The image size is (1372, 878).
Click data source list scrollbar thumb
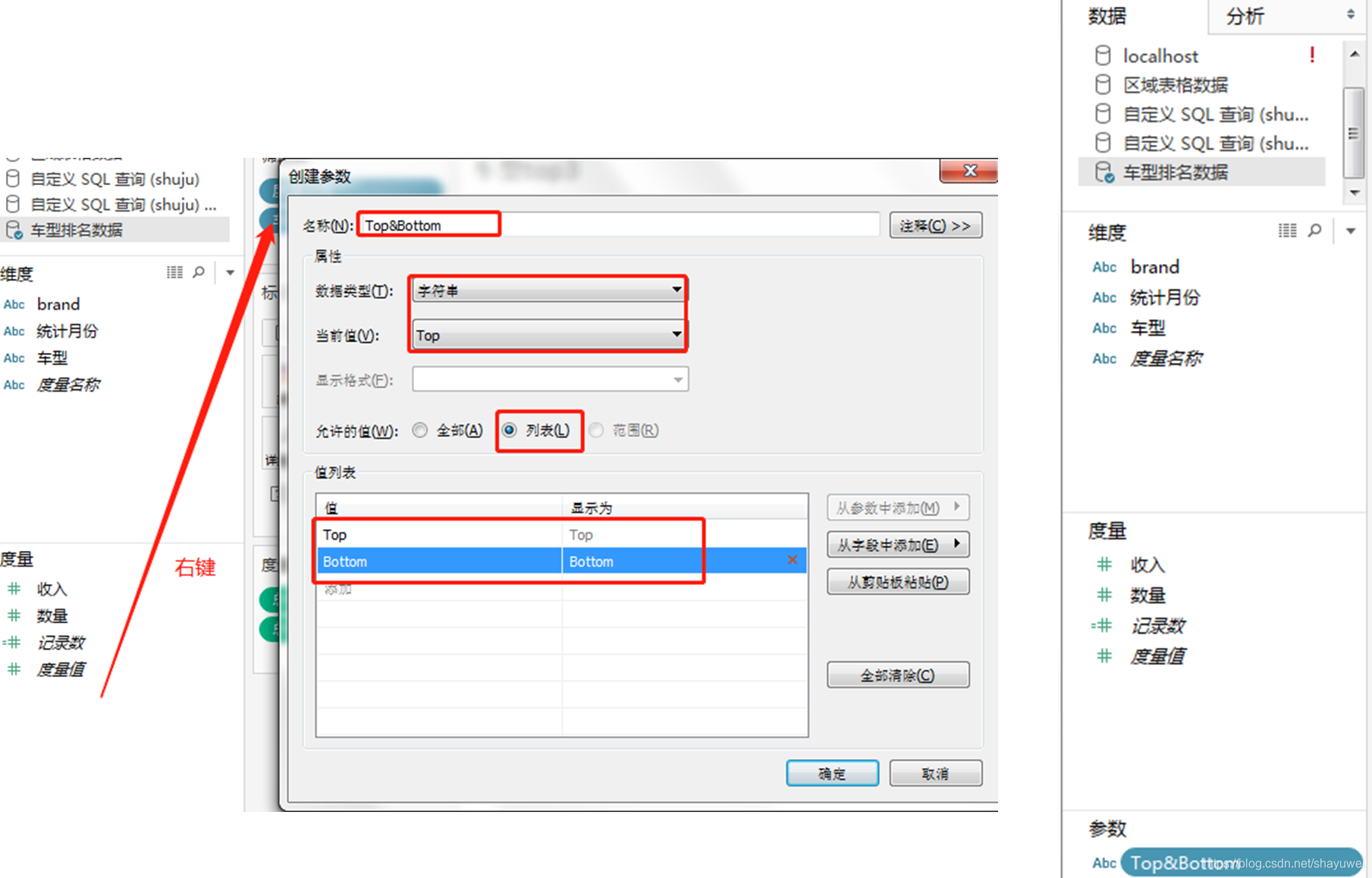coord(1353,133)
